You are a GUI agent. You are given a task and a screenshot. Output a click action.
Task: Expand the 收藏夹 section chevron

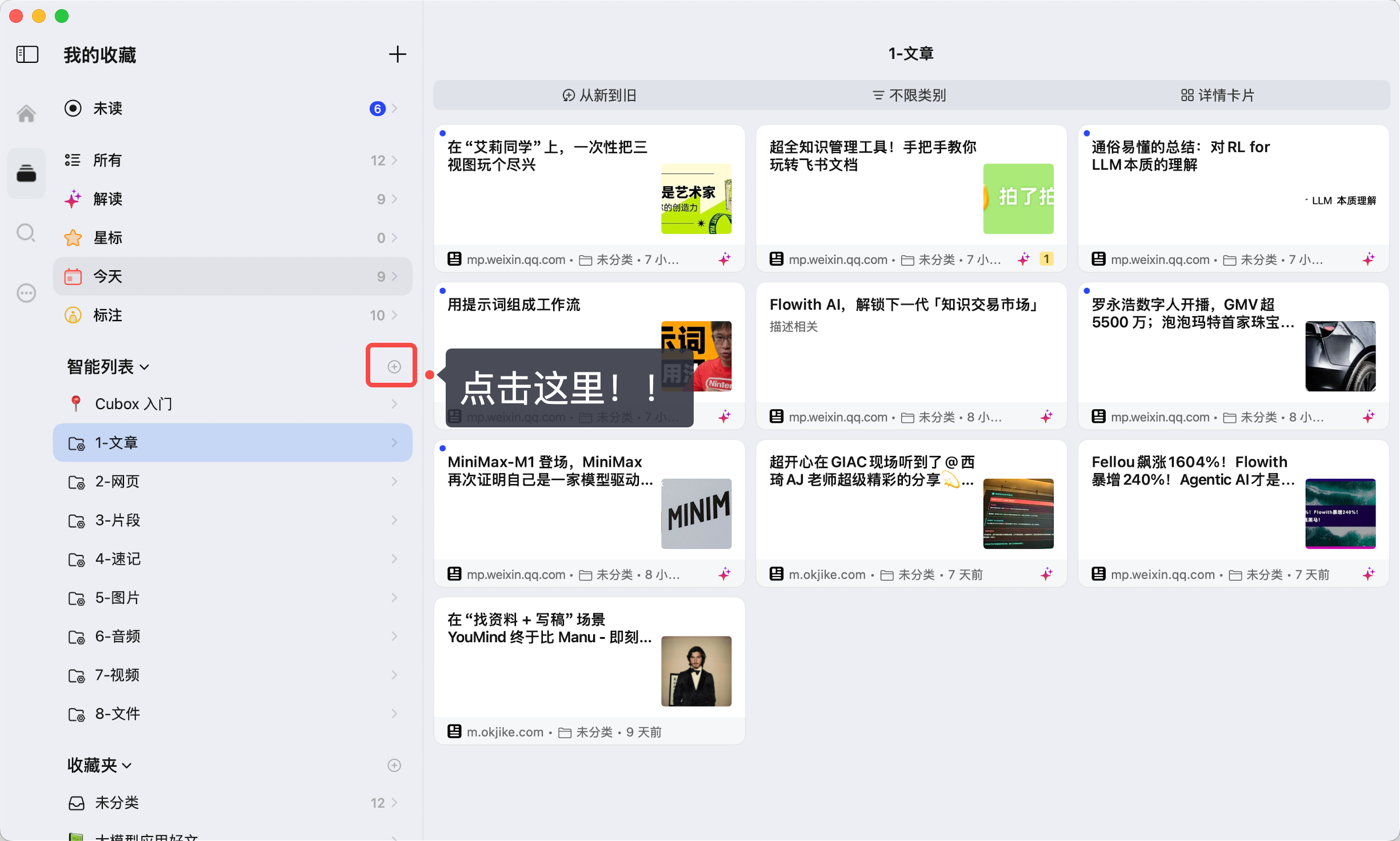tap(127, 766)
